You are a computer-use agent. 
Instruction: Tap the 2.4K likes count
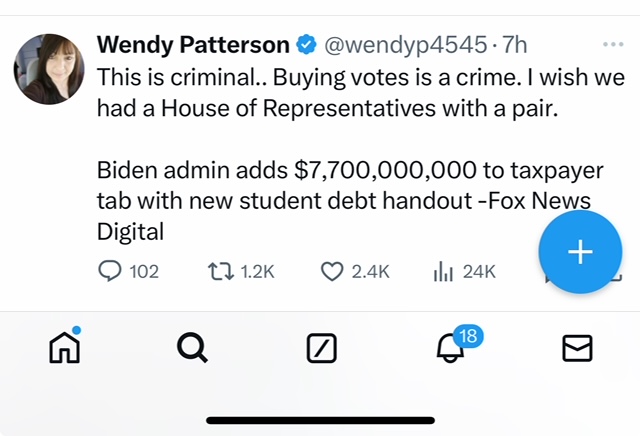click(x=370, y=271)
